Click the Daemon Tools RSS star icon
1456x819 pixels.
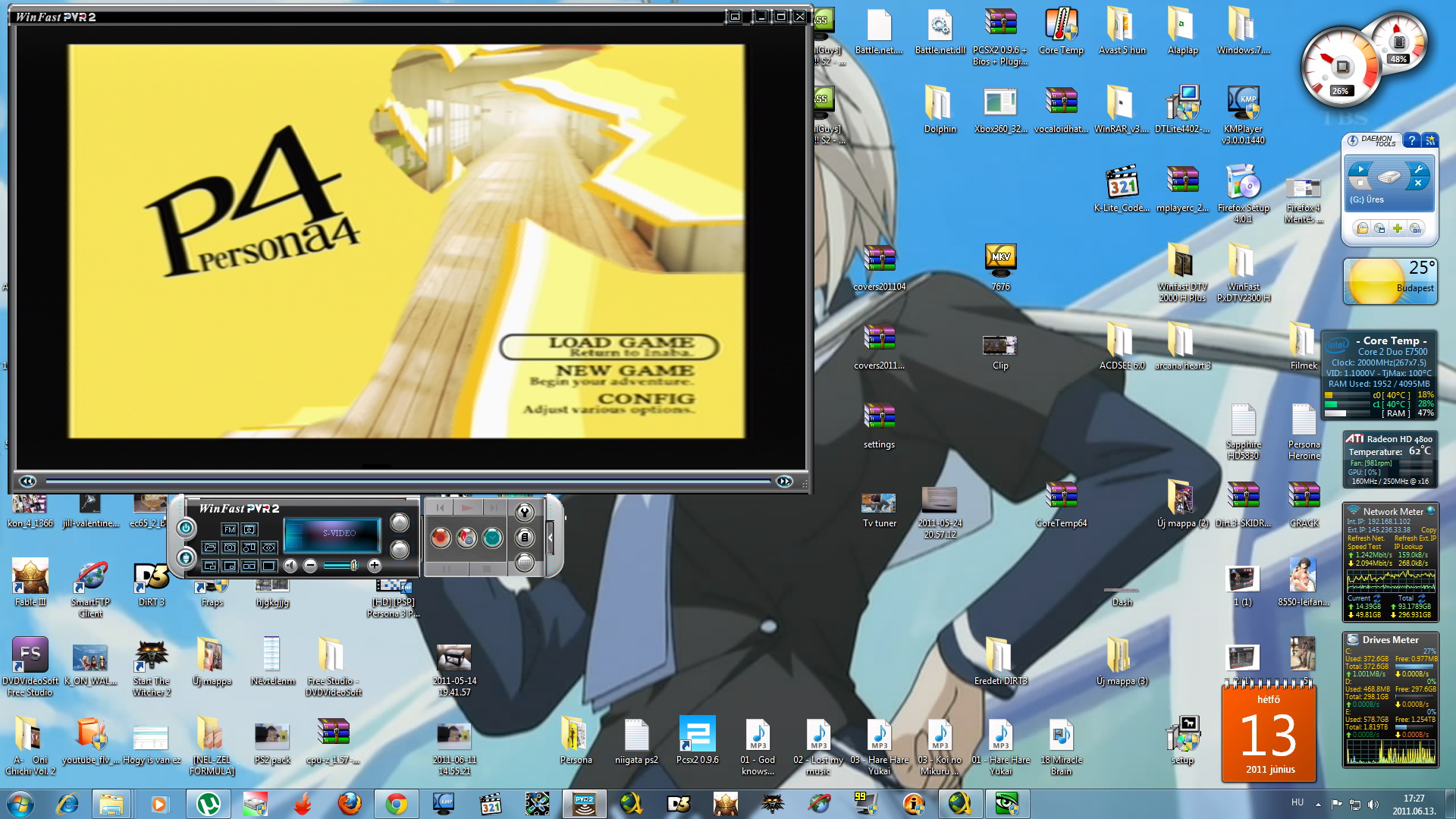point(1430,140)
